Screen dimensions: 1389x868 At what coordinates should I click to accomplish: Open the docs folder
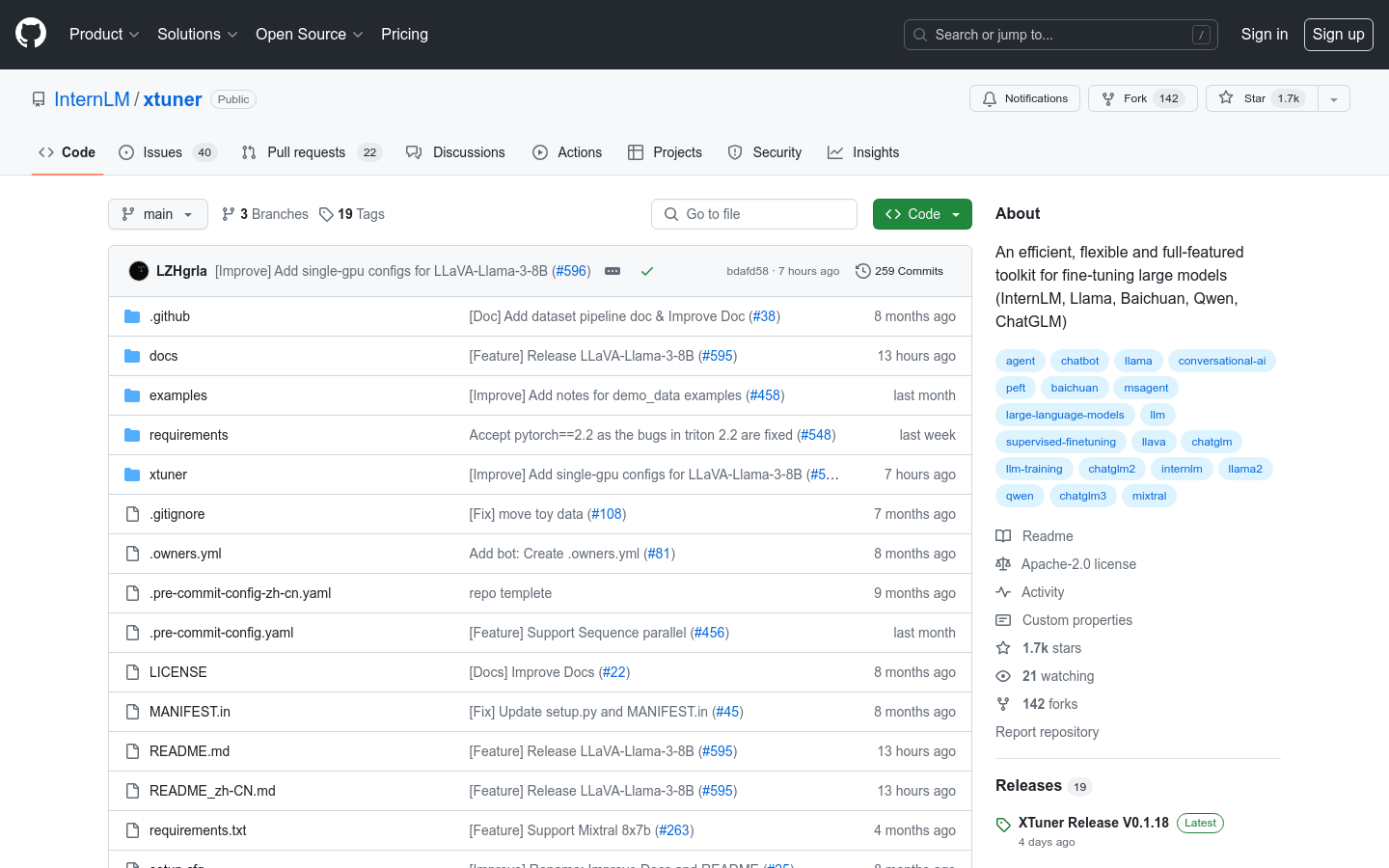coord(163,356)
